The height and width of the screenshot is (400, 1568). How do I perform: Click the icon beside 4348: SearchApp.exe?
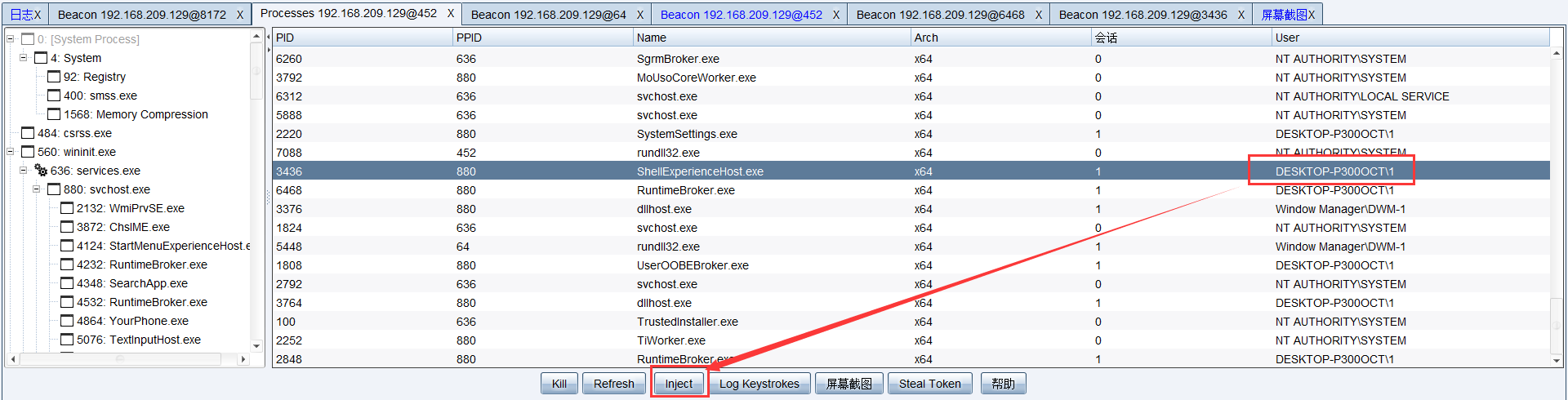click(x=67, y=283)
